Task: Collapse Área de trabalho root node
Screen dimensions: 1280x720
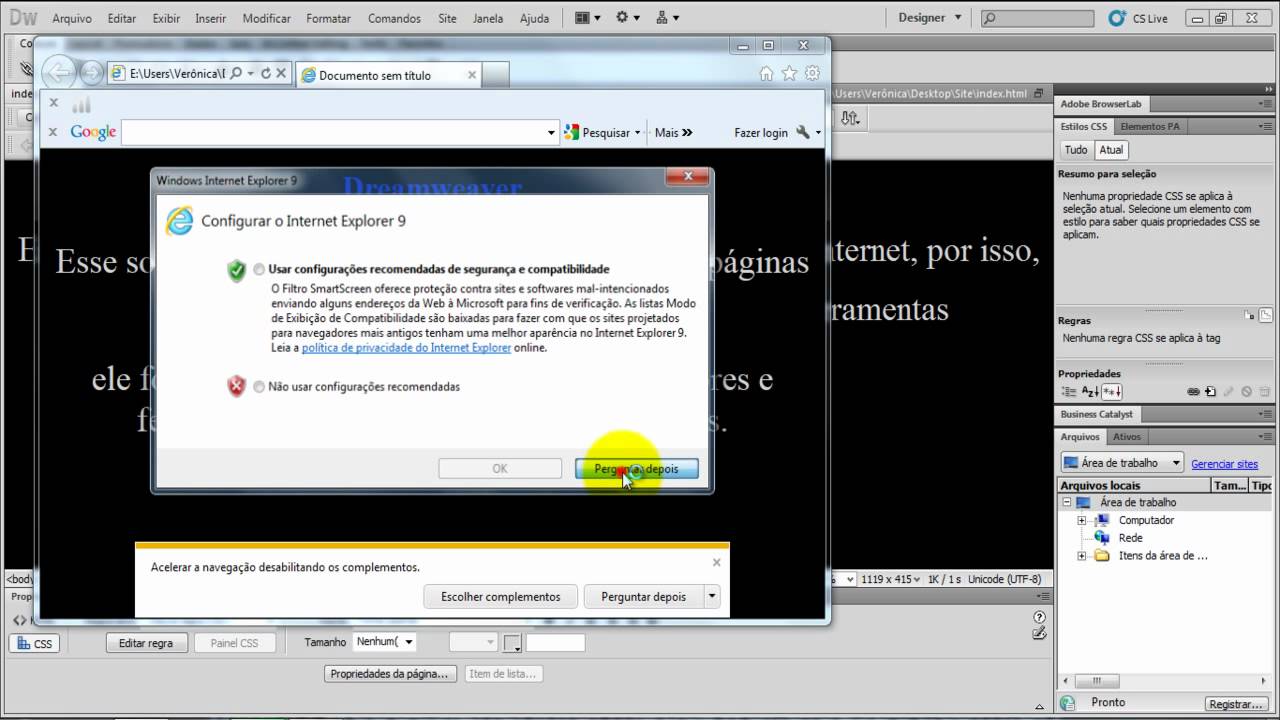Action: point(1067,503)
